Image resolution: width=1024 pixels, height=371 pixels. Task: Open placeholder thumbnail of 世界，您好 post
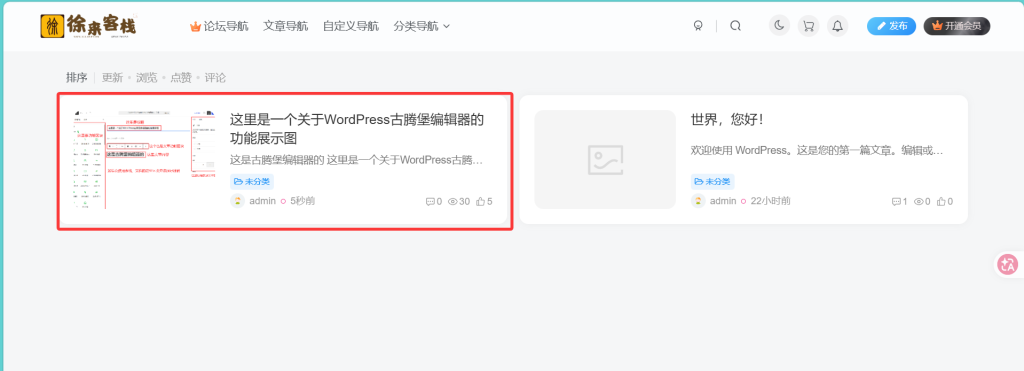coord(605,159)
